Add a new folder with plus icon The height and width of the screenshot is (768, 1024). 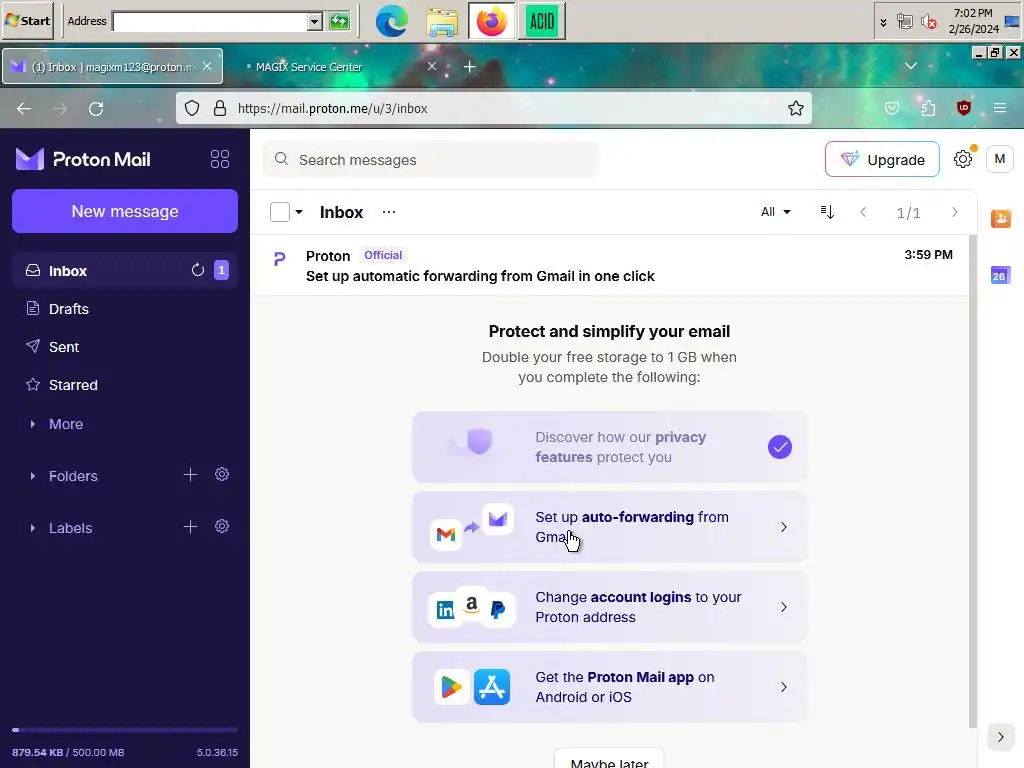(x=190, y=475)
